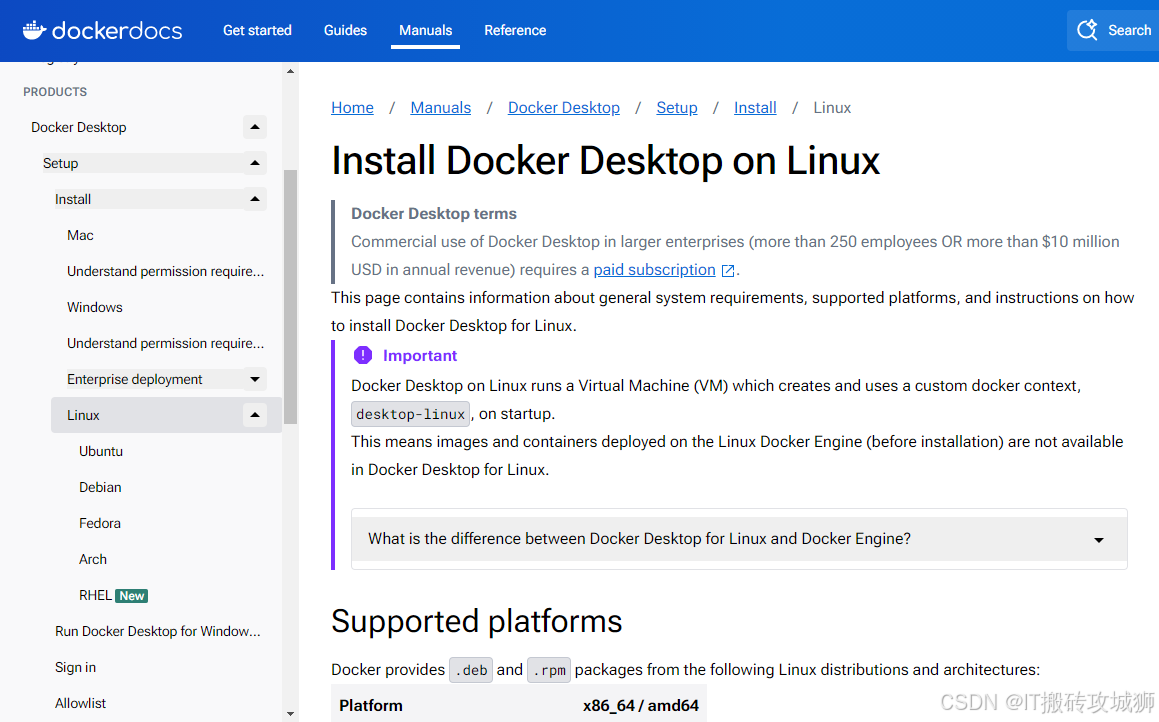Collapse the Docker Desktop sidebar section
The image size is (1159, 722).
pos(255,127)
